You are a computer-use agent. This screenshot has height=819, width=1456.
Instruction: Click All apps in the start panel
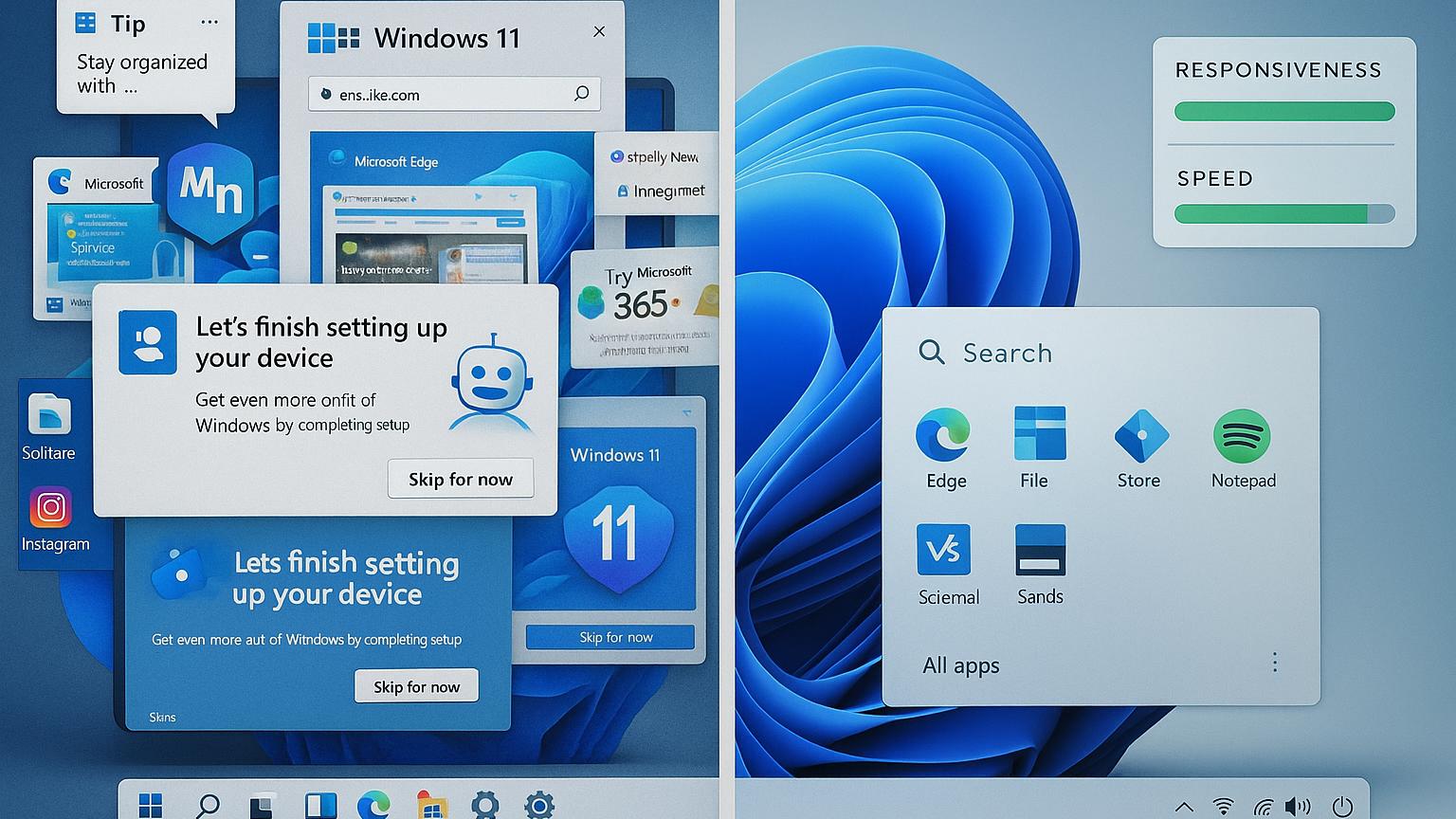(x=960, y=665)
